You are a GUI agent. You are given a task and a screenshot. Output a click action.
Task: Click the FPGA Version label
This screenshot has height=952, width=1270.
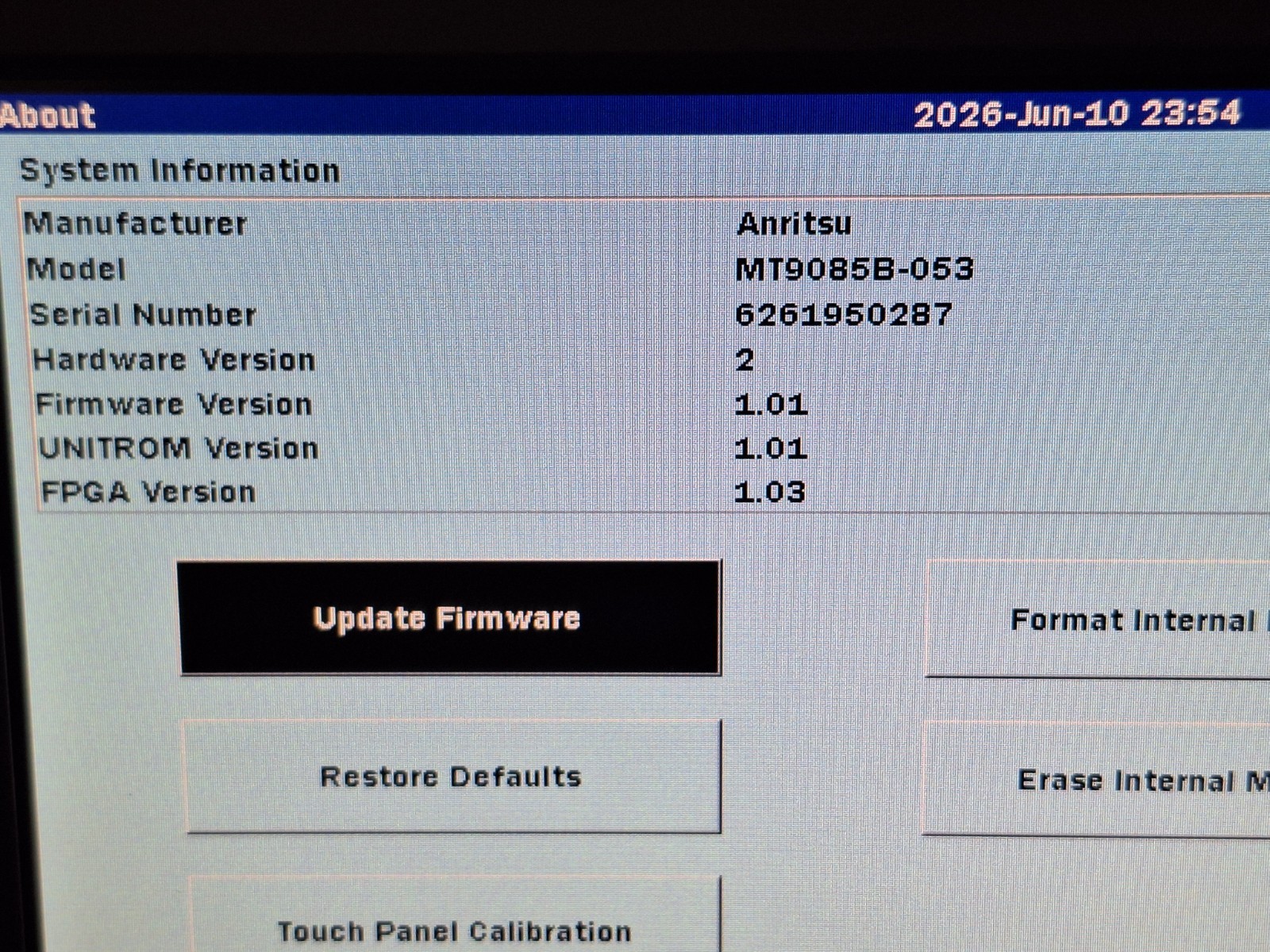coord(148,492)
